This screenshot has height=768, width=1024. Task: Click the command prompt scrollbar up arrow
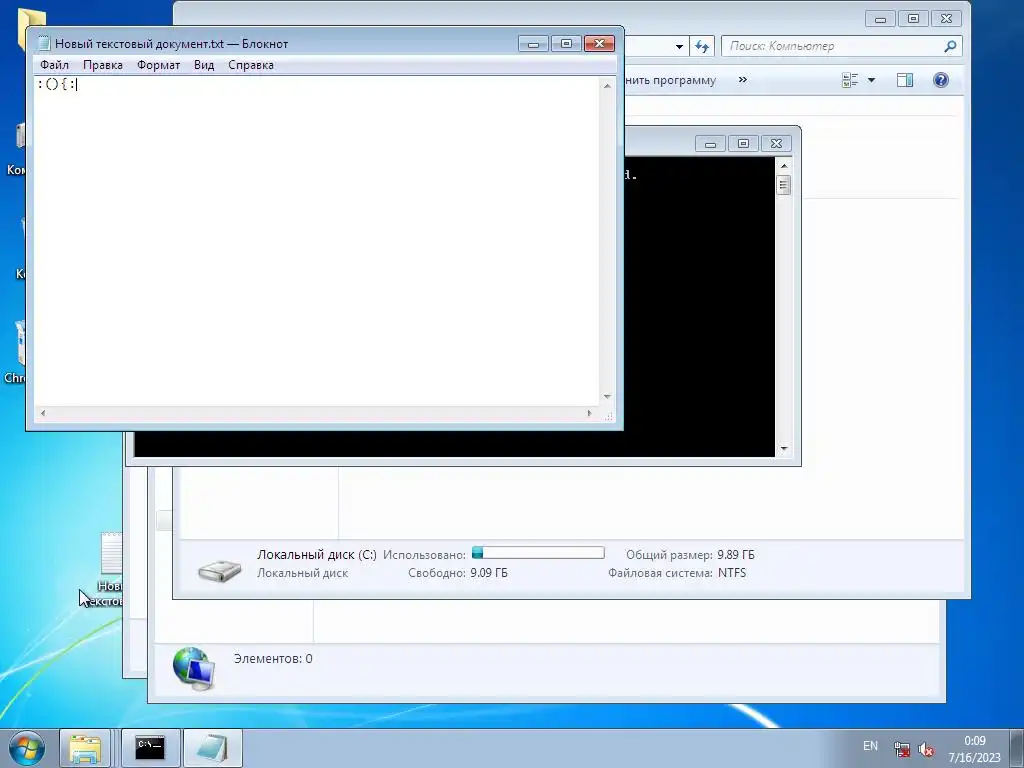coord(784,166)
